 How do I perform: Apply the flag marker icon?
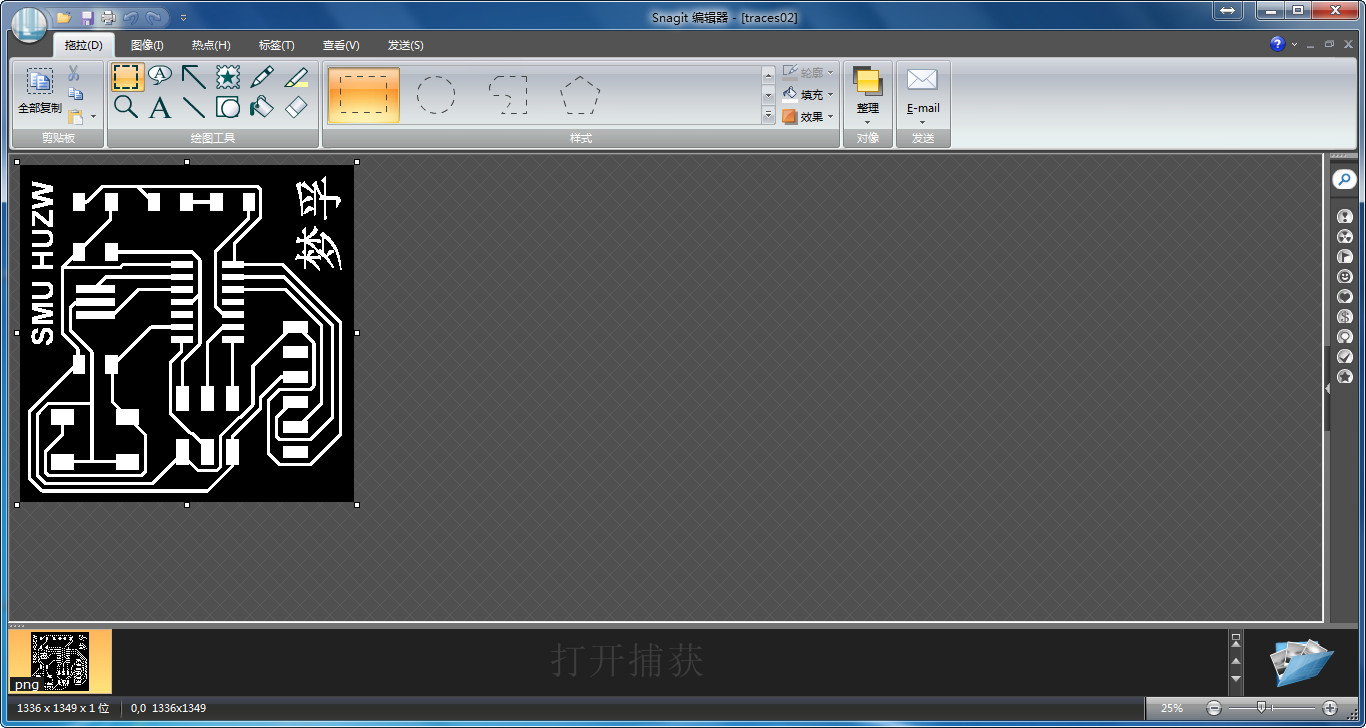click(1345, 256)
